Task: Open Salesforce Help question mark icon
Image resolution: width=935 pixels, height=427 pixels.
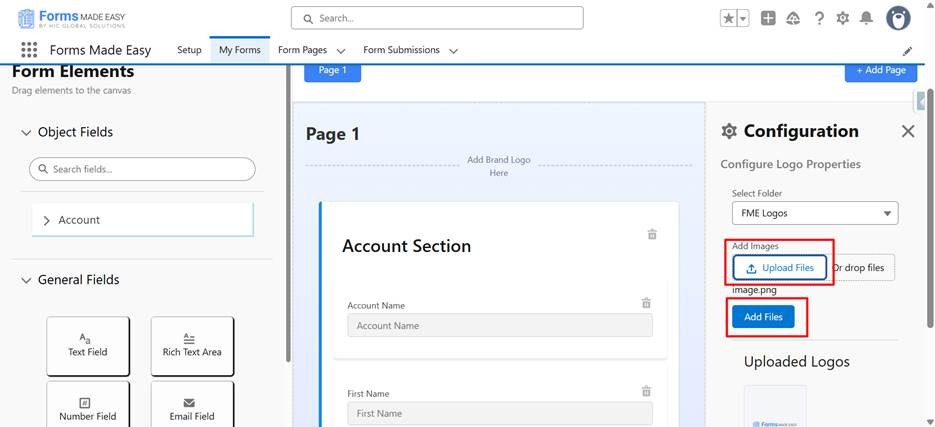Action: (819, 18)
